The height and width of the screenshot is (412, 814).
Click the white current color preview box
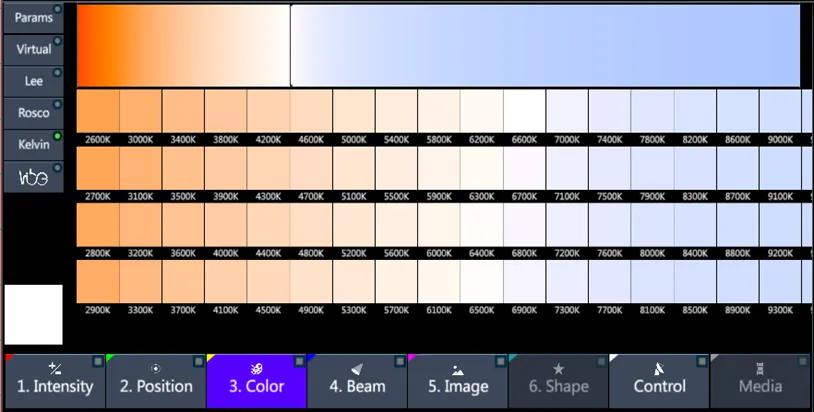[x=34, y=314]
